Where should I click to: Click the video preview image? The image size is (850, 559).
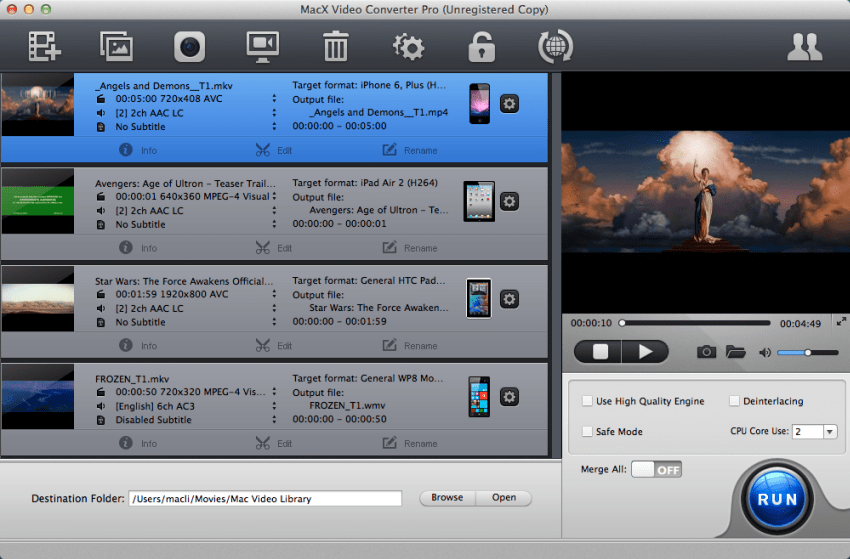coord(705,192)
